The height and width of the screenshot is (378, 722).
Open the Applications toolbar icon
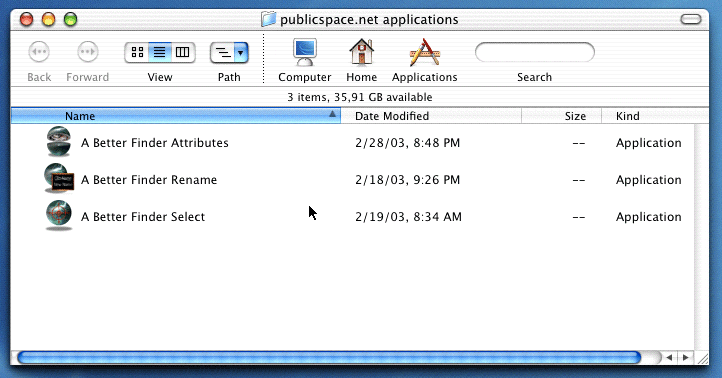[425, 52]
